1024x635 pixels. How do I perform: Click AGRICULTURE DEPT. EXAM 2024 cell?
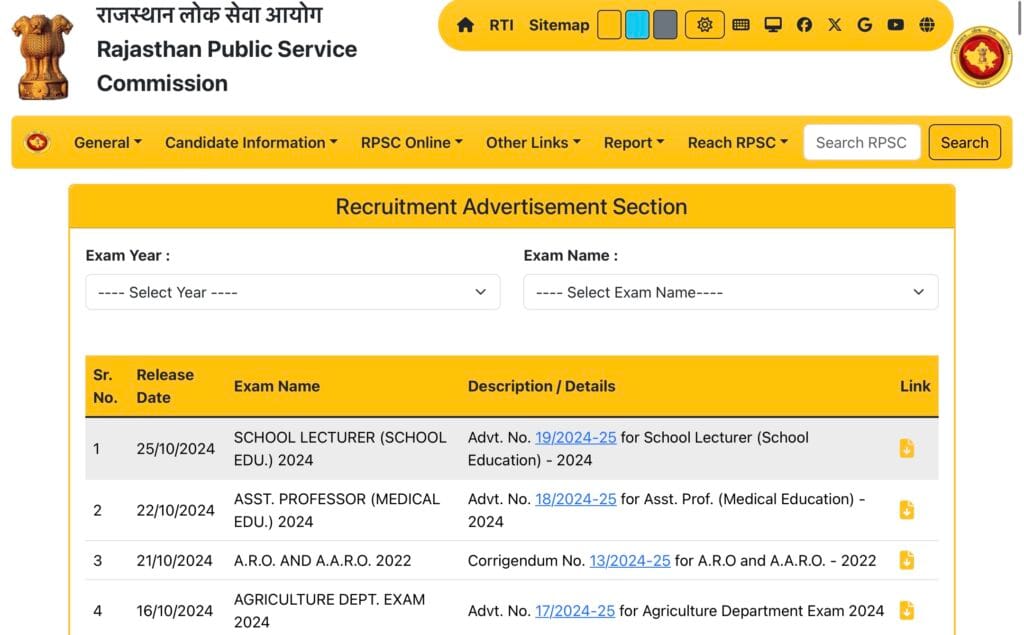[x=329, y=610]
